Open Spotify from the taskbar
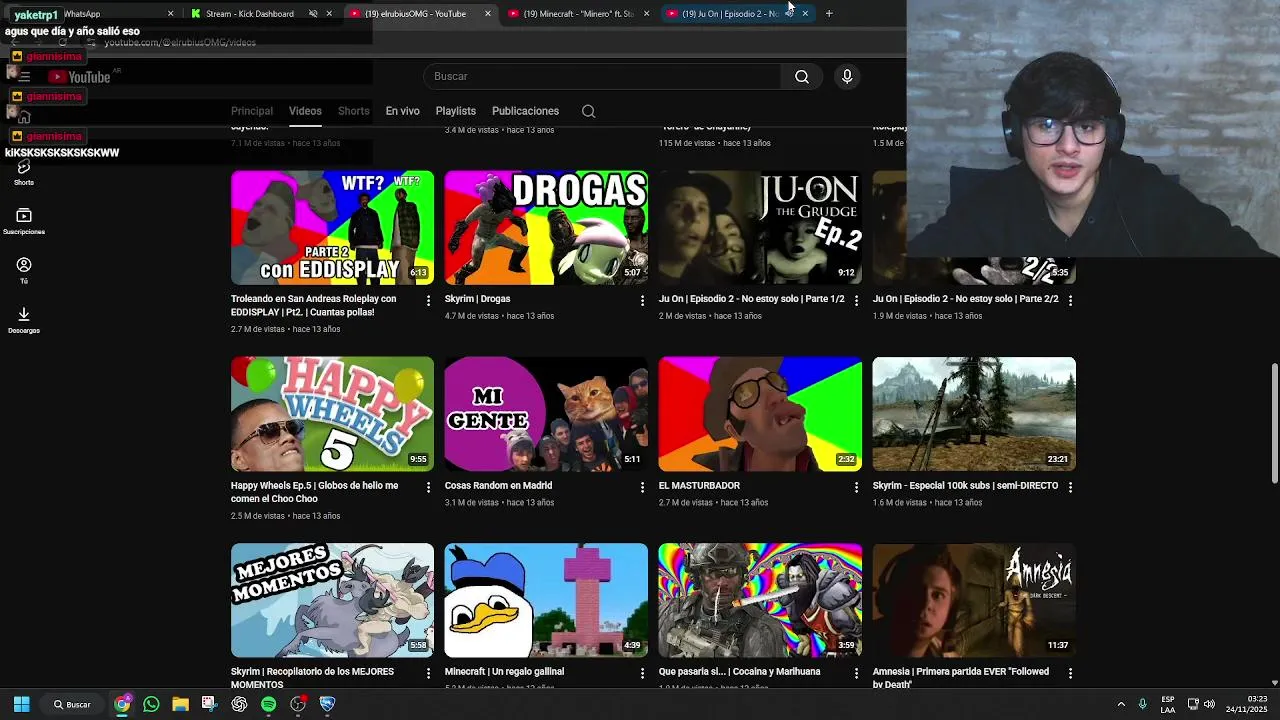 [x=268, y=704]
